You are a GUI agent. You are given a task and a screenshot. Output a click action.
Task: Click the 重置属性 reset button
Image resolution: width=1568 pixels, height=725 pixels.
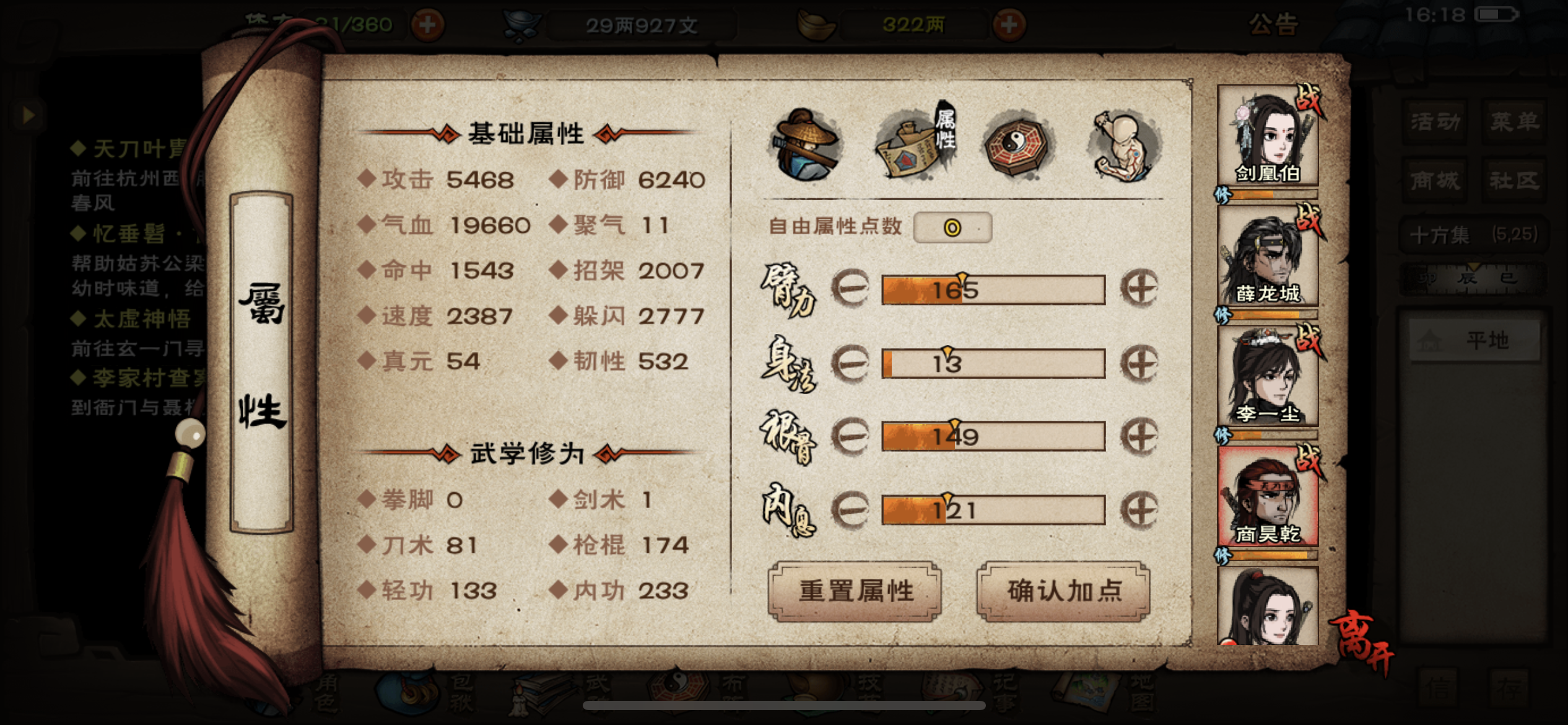coord(855,591)
